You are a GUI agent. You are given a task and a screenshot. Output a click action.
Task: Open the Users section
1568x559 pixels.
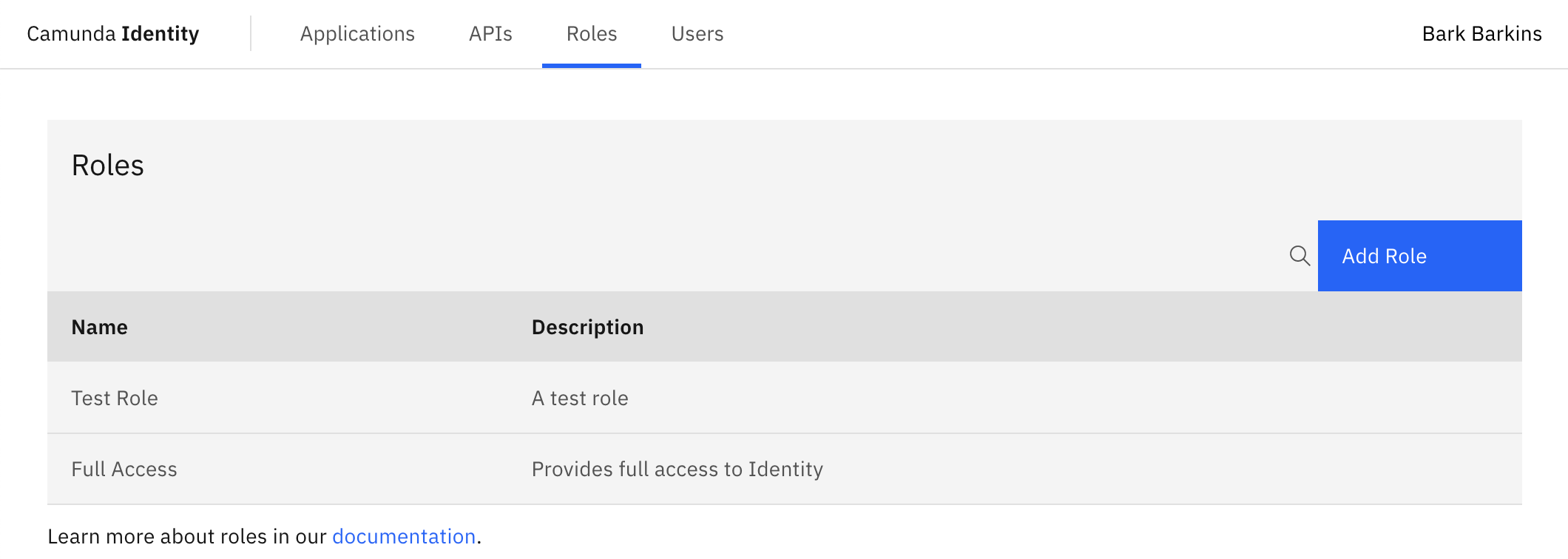click(696, 34)
